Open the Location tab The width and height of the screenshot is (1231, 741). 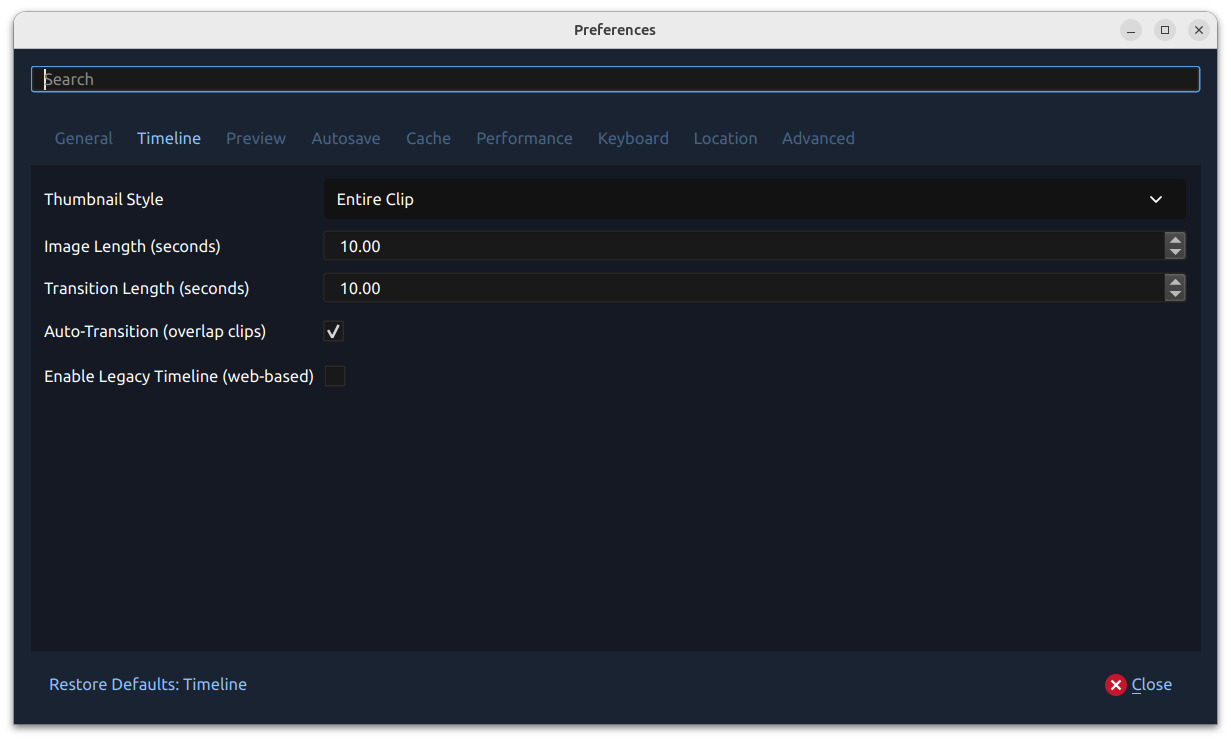click(x=725, y=138)
